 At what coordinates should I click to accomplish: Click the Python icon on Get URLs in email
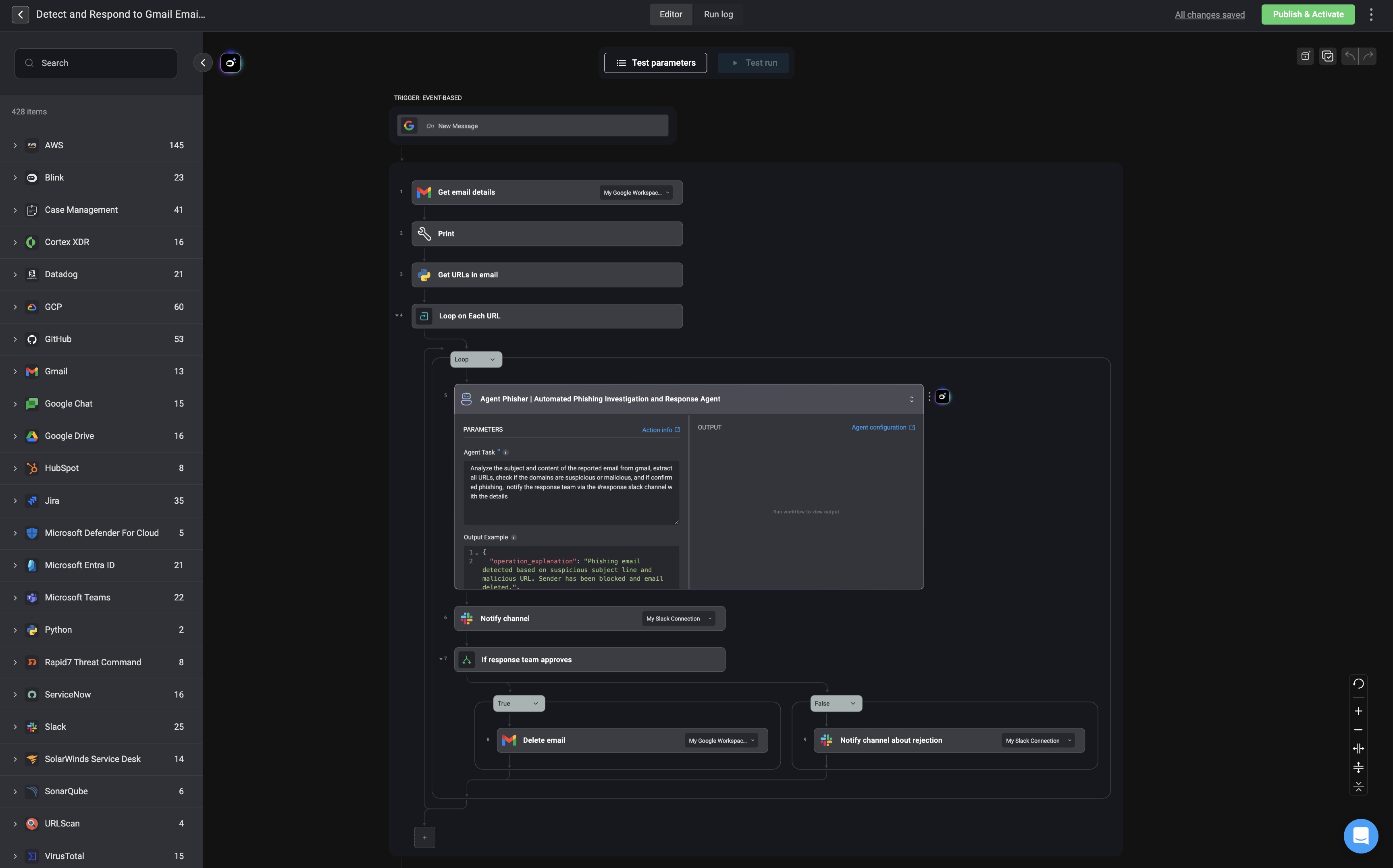424,275
